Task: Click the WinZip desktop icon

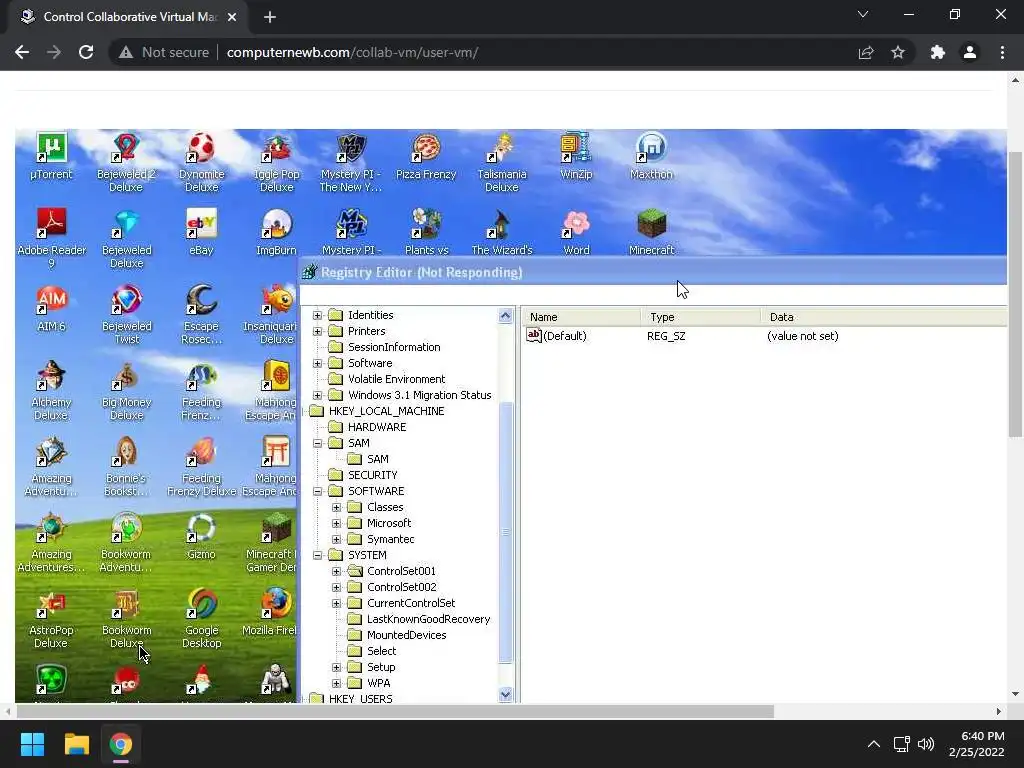Action: [x=576, y=155]
